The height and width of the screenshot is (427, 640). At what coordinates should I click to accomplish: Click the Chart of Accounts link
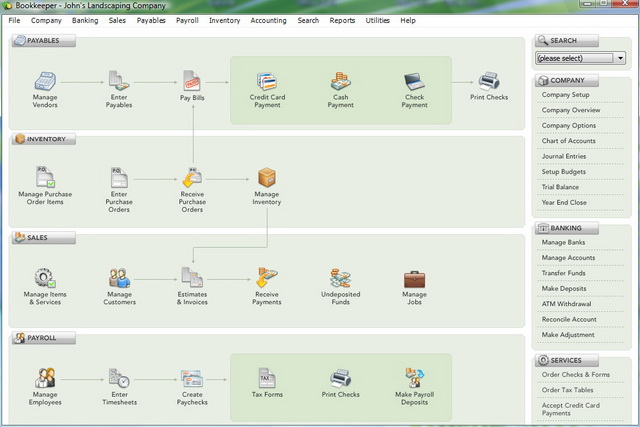tap(570, 141)
